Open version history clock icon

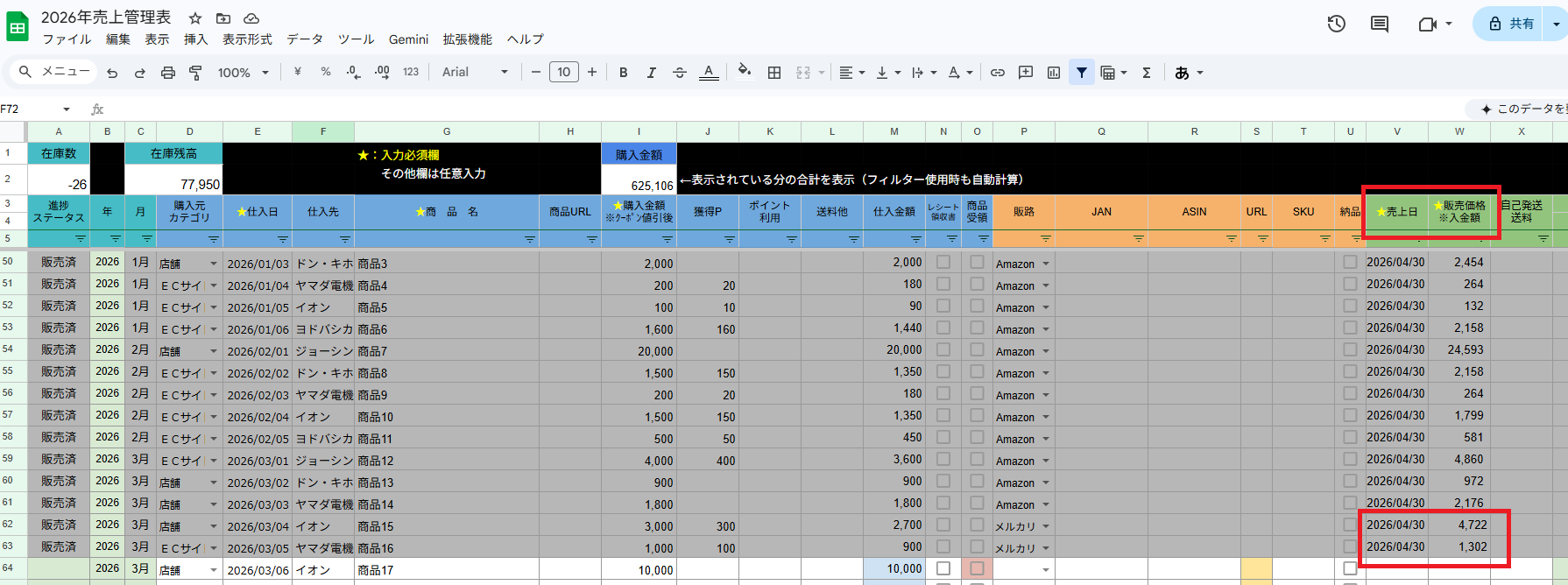[x=1336, y=24]
